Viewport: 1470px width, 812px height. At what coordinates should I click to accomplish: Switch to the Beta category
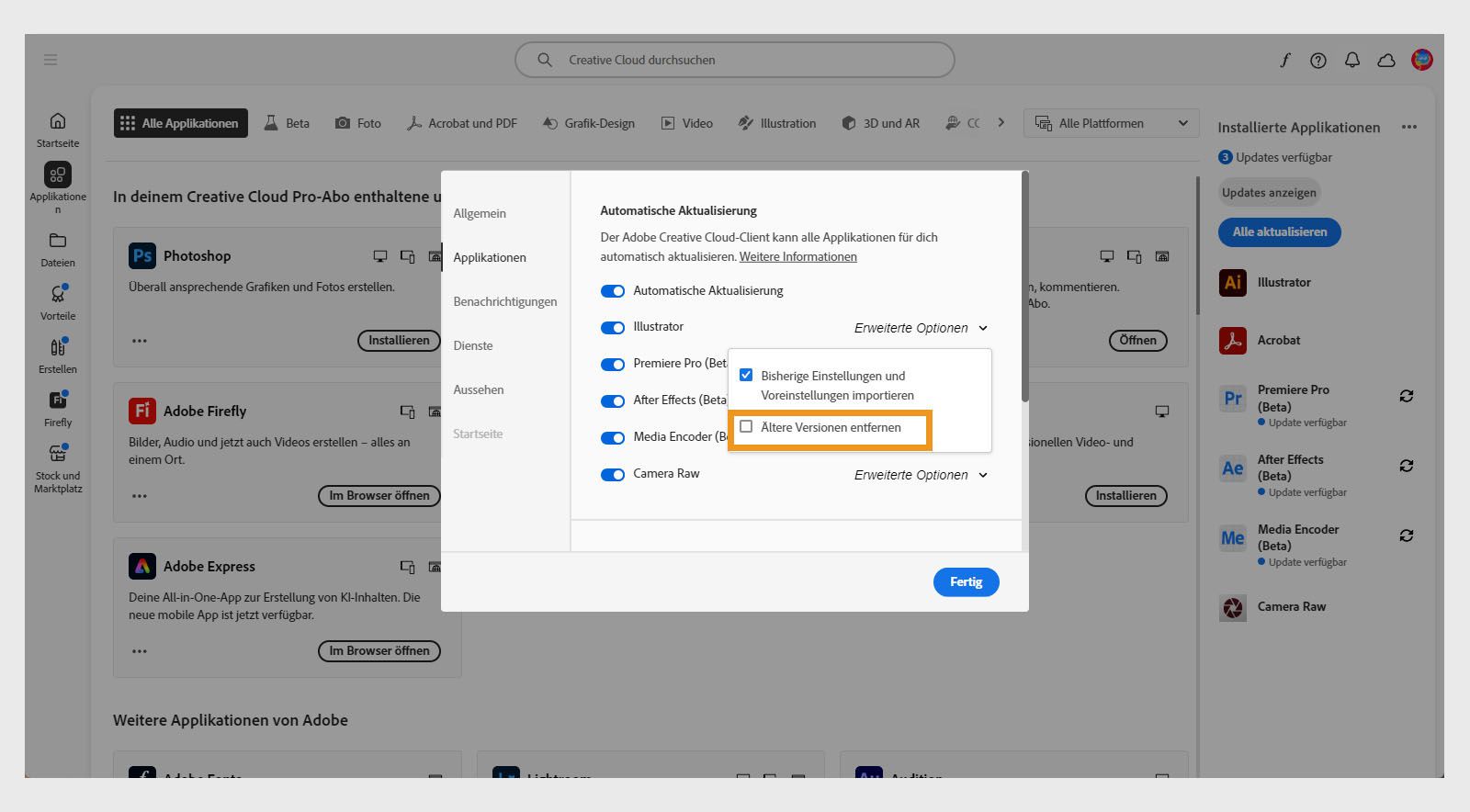tap(287, 123)
